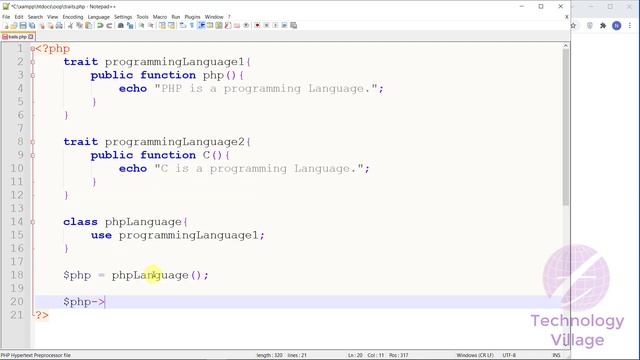Collapse programmingLanguage2 trait fold at line 8

pyautogui.click(x=33, y=142)
